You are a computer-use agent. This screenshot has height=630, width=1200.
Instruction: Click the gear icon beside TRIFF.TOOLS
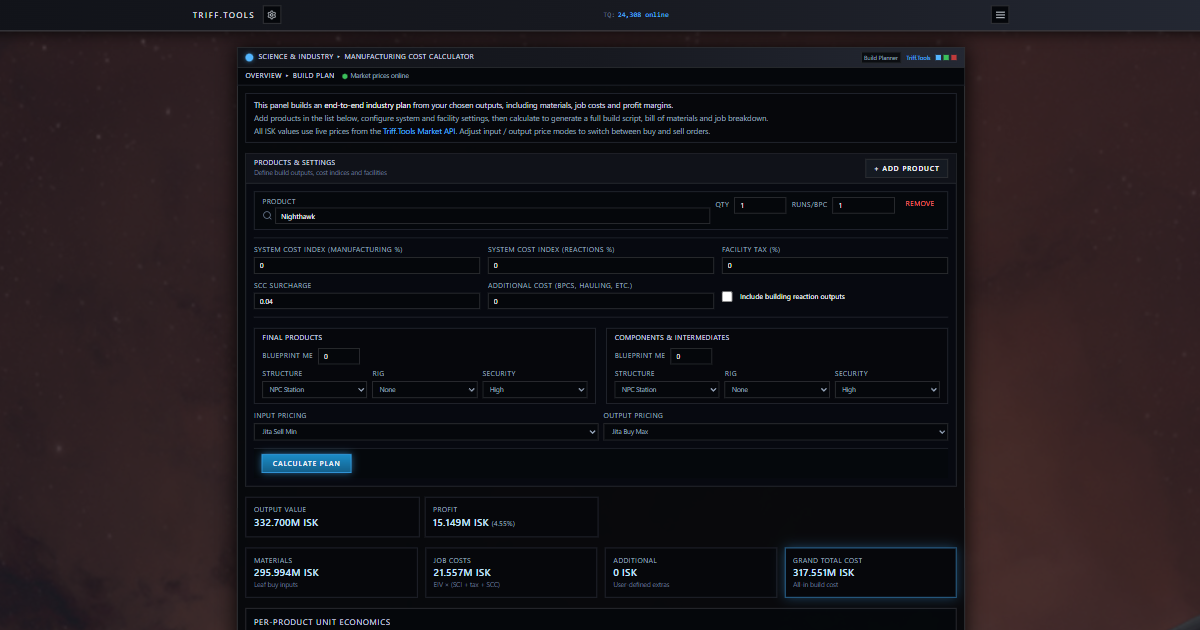click(x=272, y=15)
